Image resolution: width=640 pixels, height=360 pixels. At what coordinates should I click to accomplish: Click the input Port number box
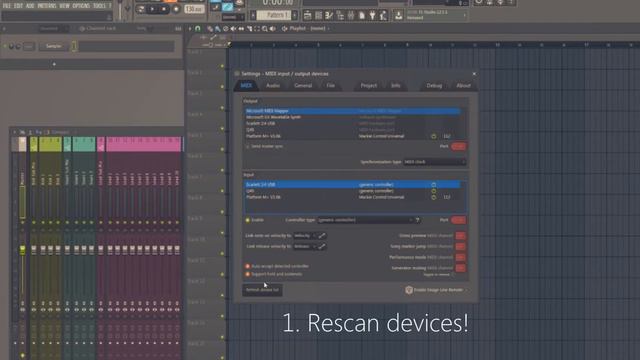click(458, 220)
